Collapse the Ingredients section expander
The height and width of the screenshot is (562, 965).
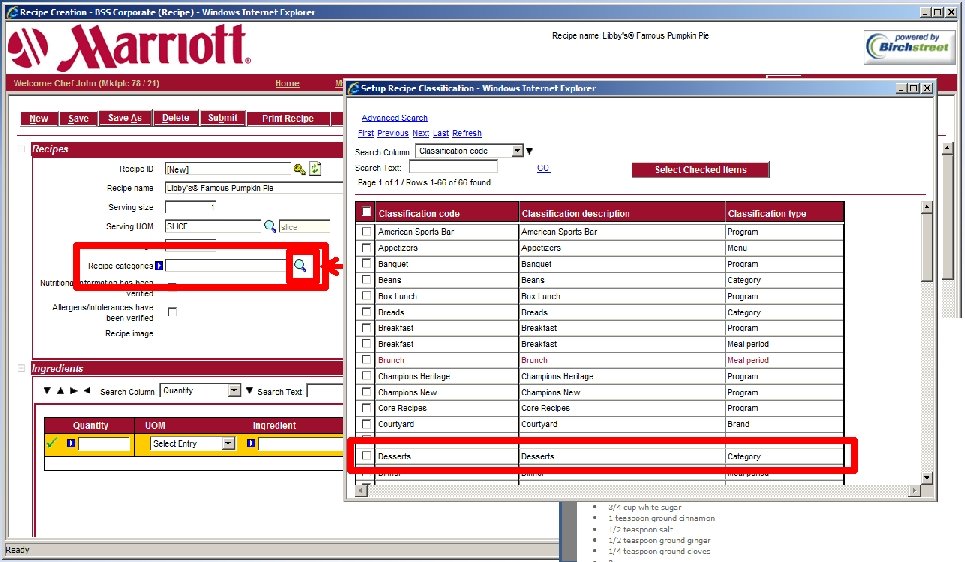coord(22,368)
